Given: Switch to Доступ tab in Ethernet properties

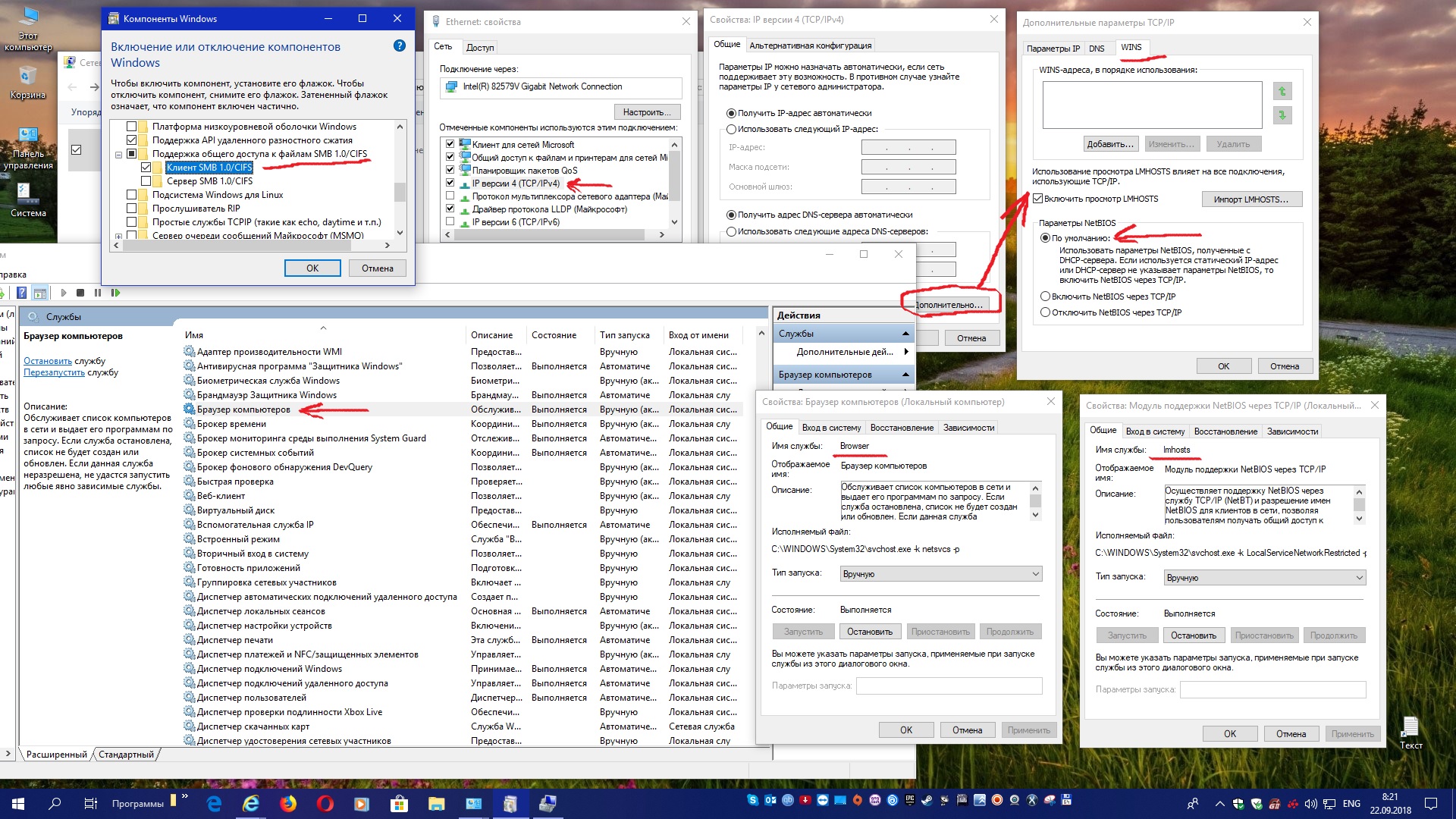Looking at the screenshot, I should point(480,47).
